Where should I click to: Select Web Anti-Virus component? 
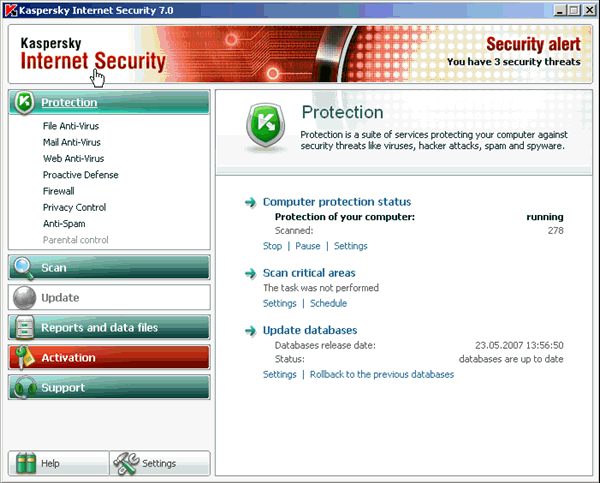tap(73, 158)
